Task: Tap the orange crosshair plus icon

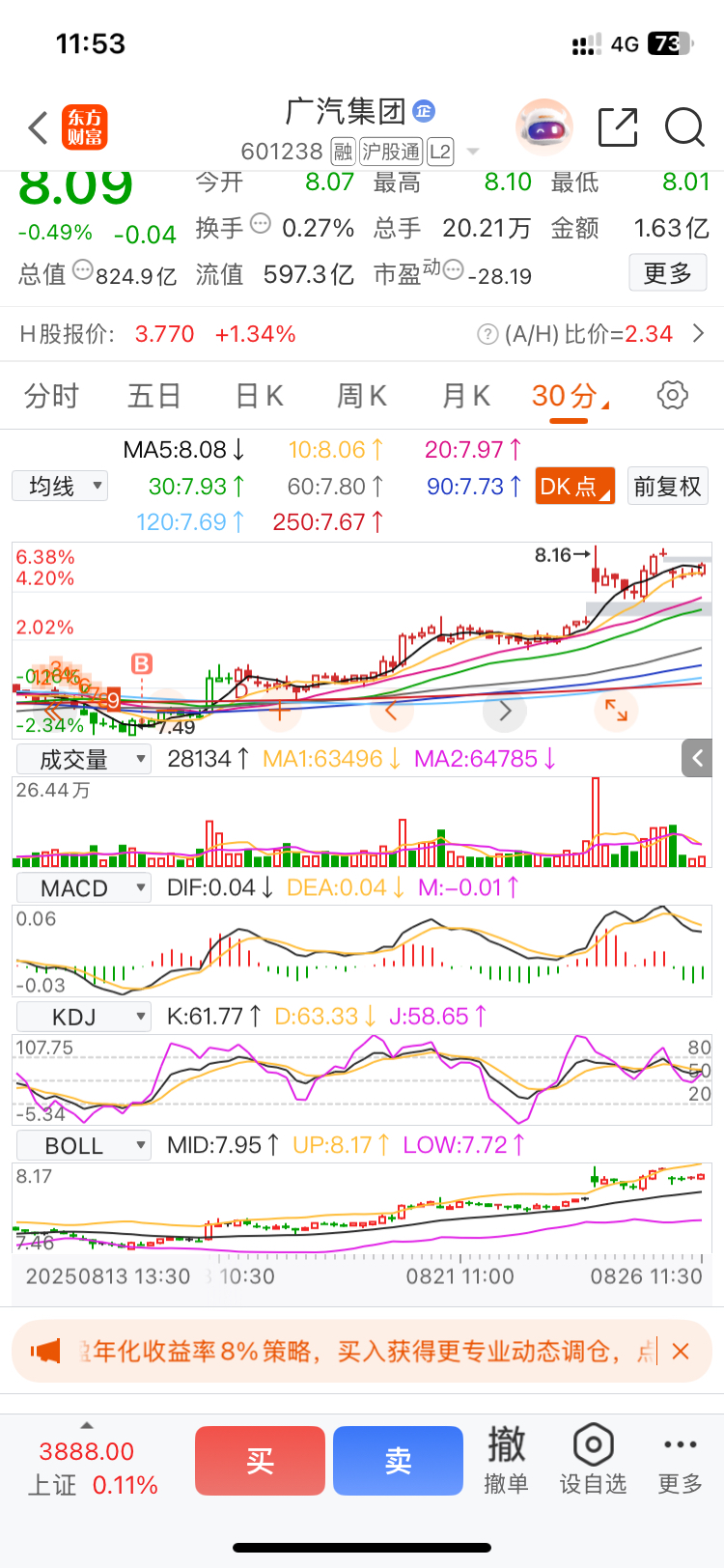Action: click(x=280, y=712)
